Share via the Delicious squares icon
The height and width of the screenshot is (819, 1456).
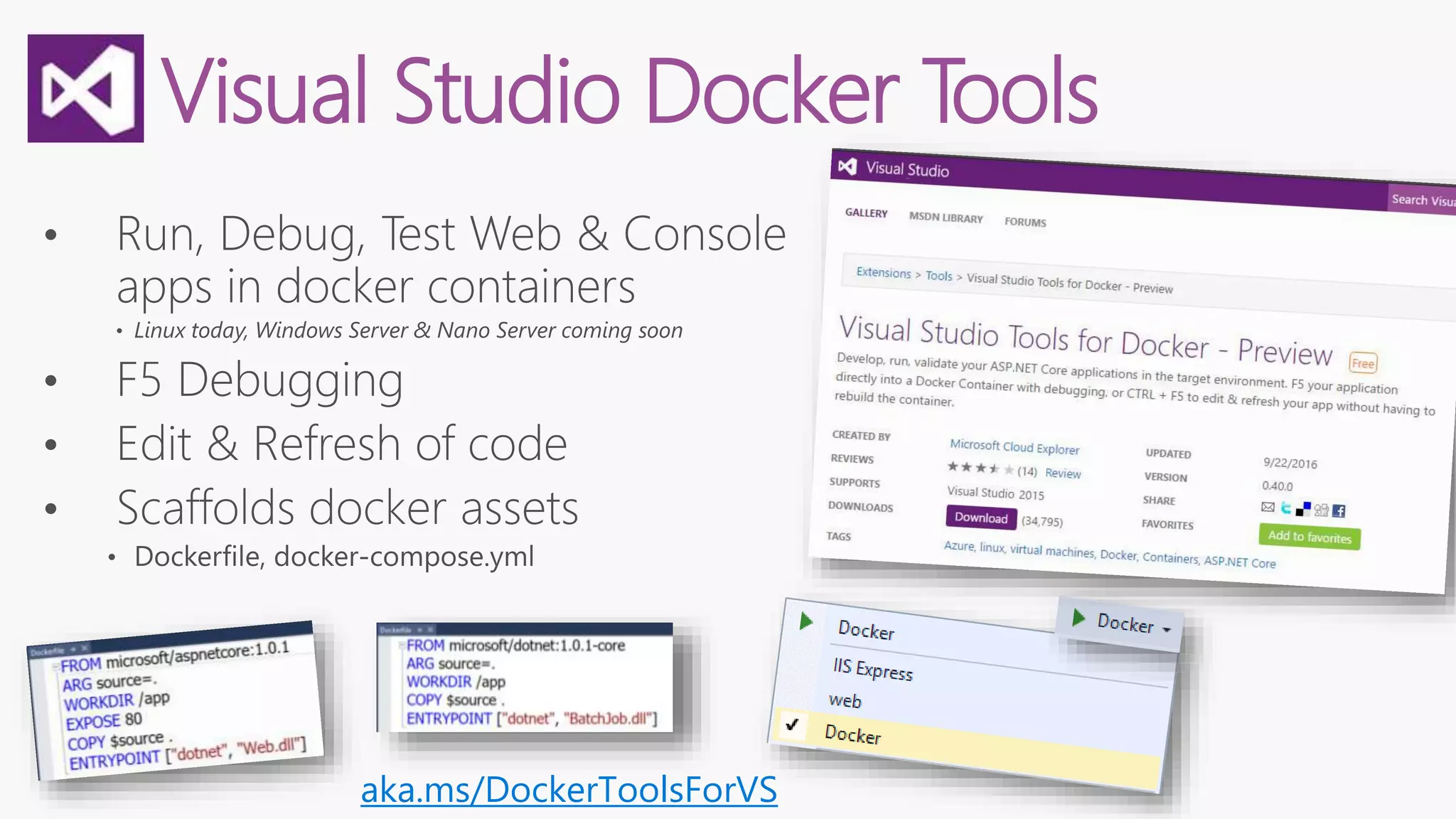tap(1303, 509)
